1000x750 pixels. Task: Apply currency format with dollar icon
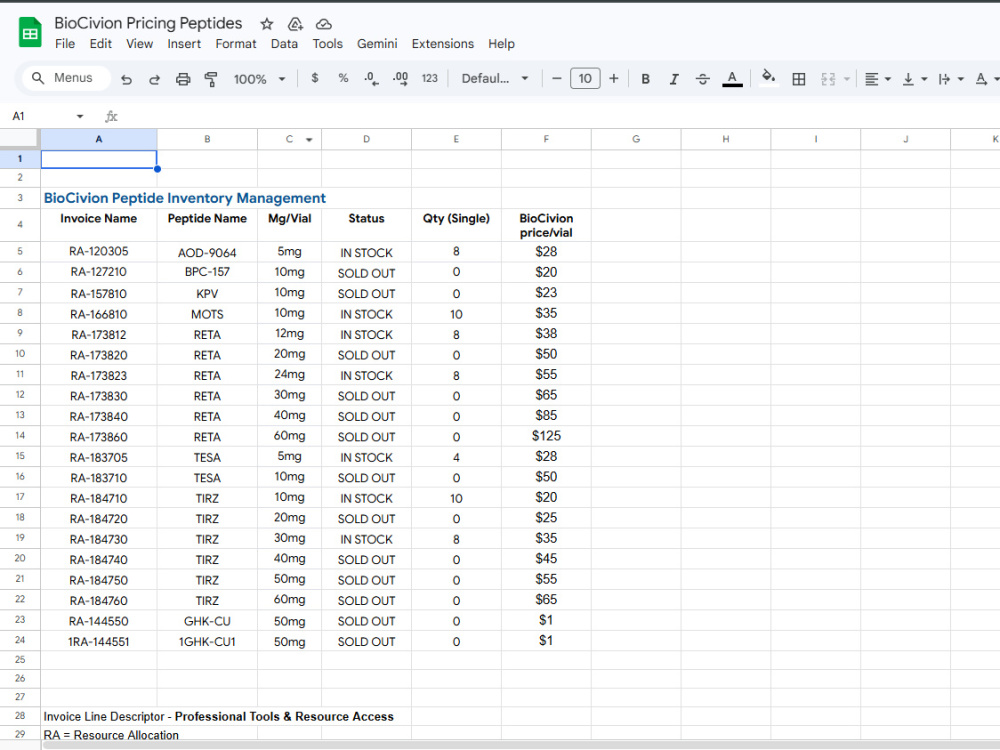(x=314, y=78)
